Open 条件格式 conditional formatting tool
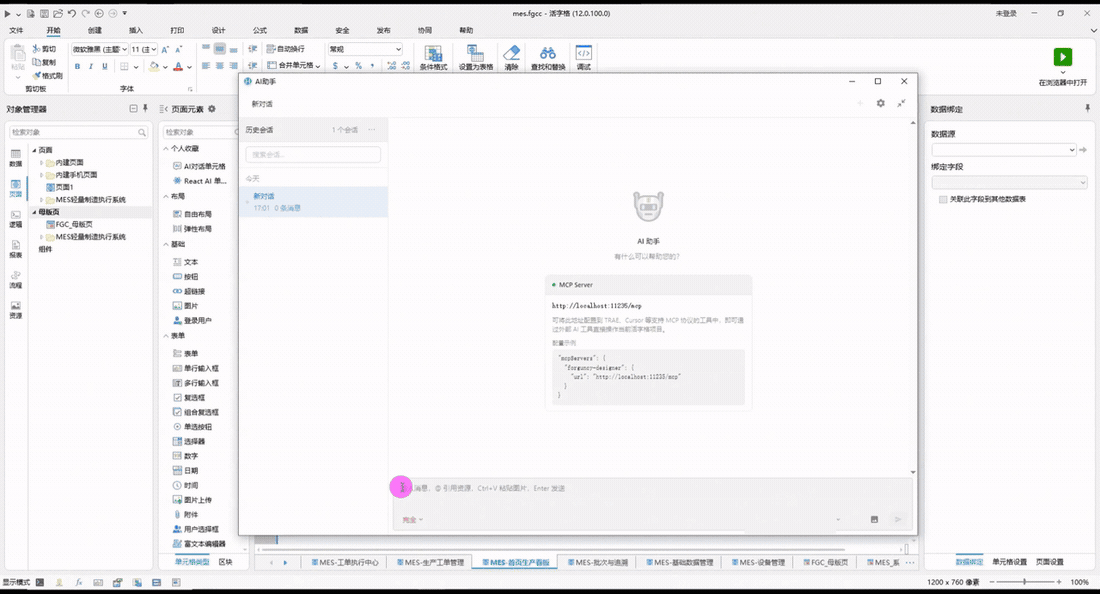The width and height of the screenshot is (1100, 594). point(434,58)
